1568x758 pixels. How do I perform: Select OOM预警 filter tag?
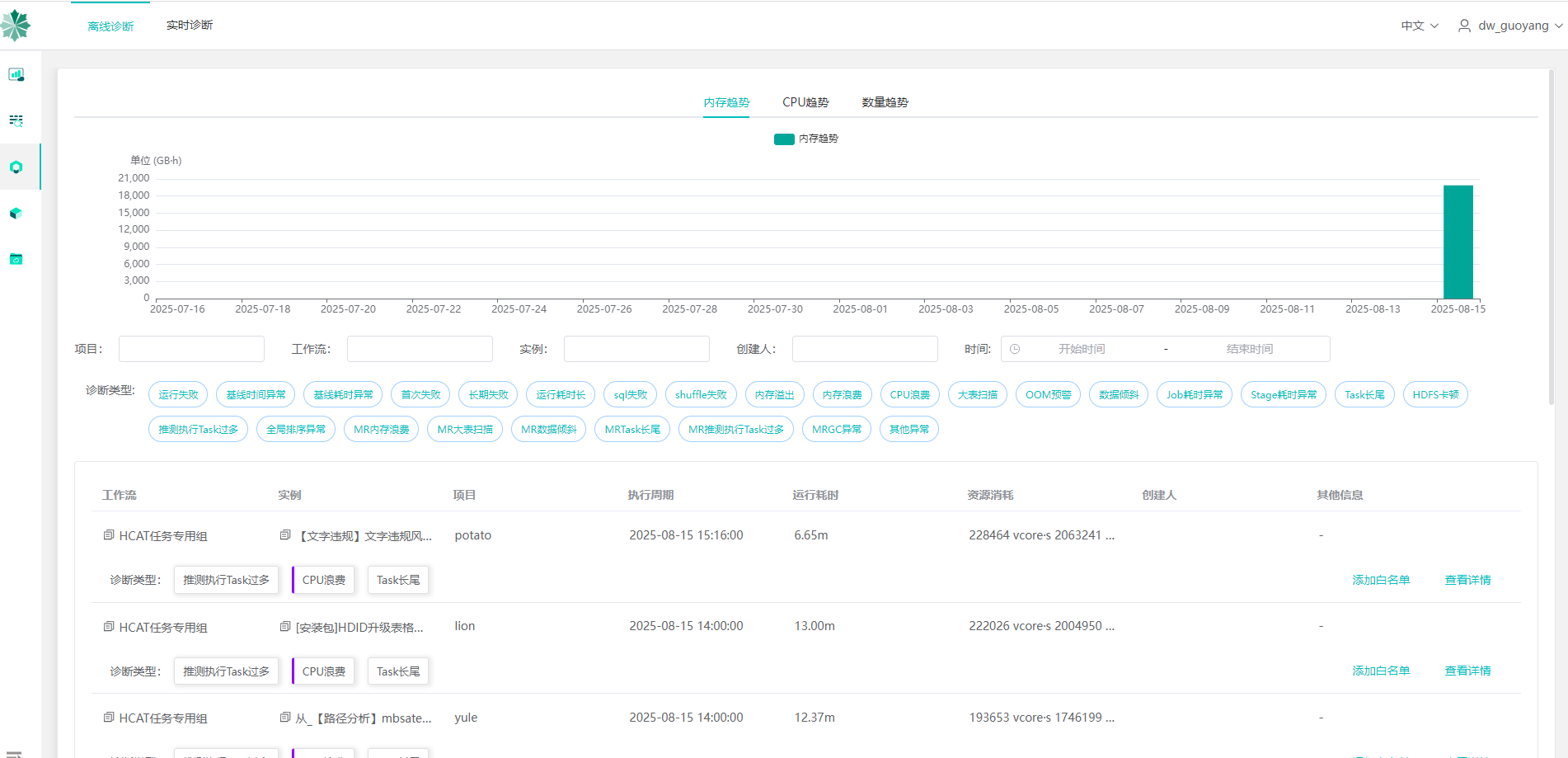pyautogui.click(x=1048, y=394)
